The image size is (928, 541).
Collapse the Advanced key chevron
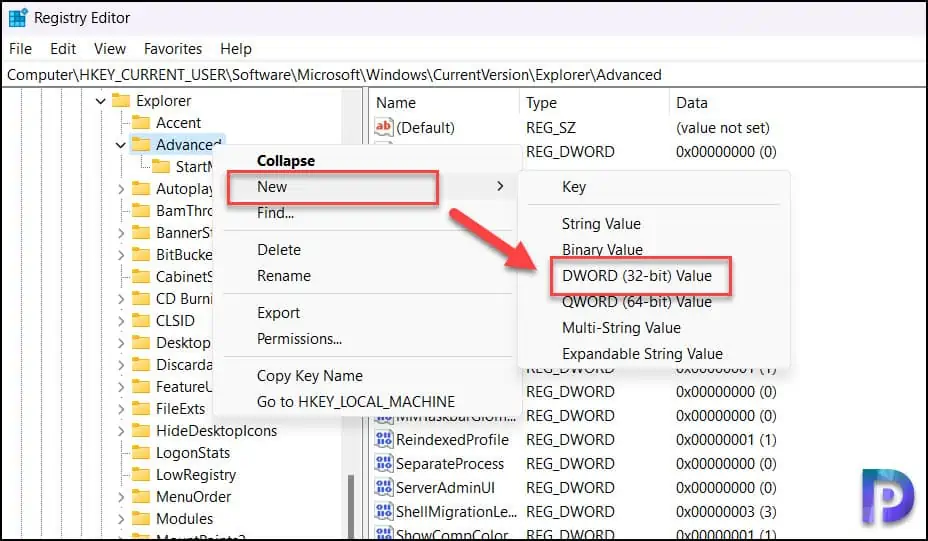pyautogui.click(x=121, y=145)
